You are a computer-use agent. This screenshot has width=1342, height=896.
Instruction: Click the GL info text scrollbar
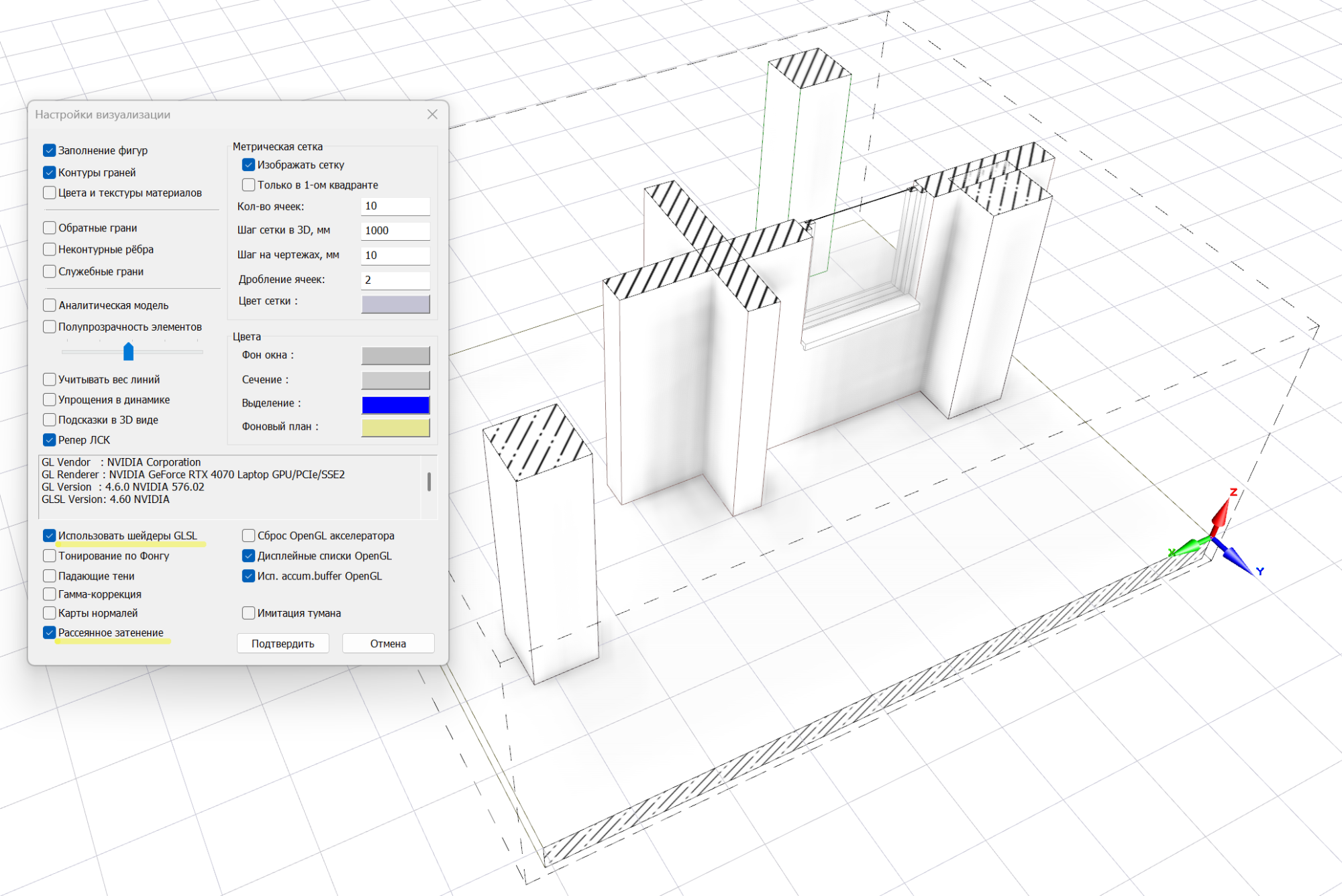pos(429,481)
